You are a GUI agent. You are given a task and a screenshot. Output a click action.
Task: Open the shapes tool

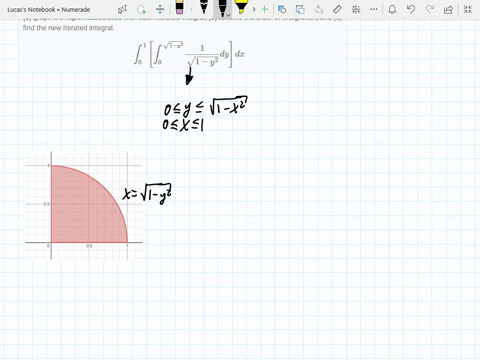(x=282, y=9)
